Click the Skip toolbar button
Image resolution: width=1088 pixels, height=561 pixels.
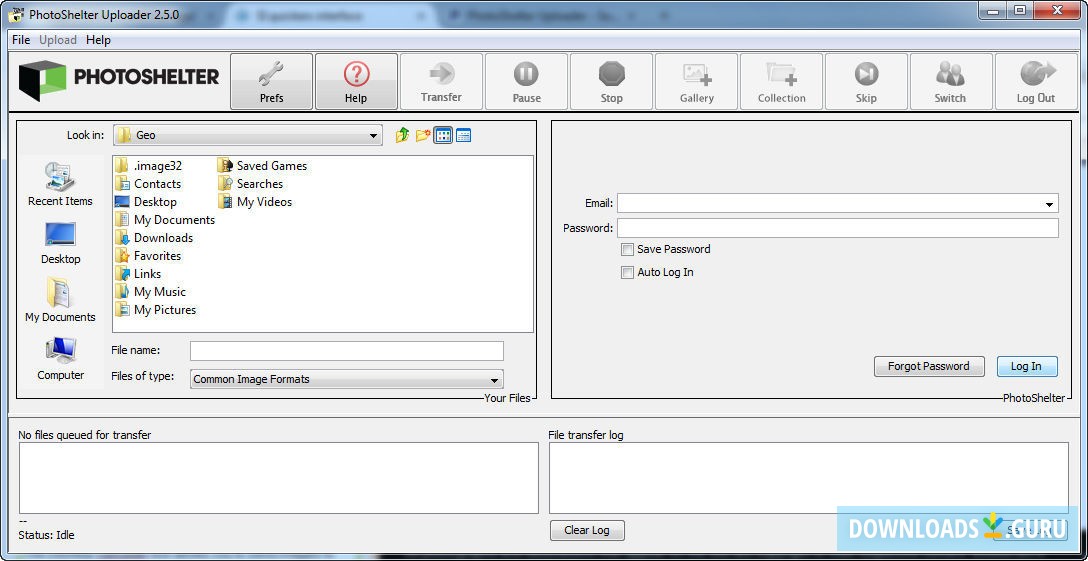pos(866,81)
